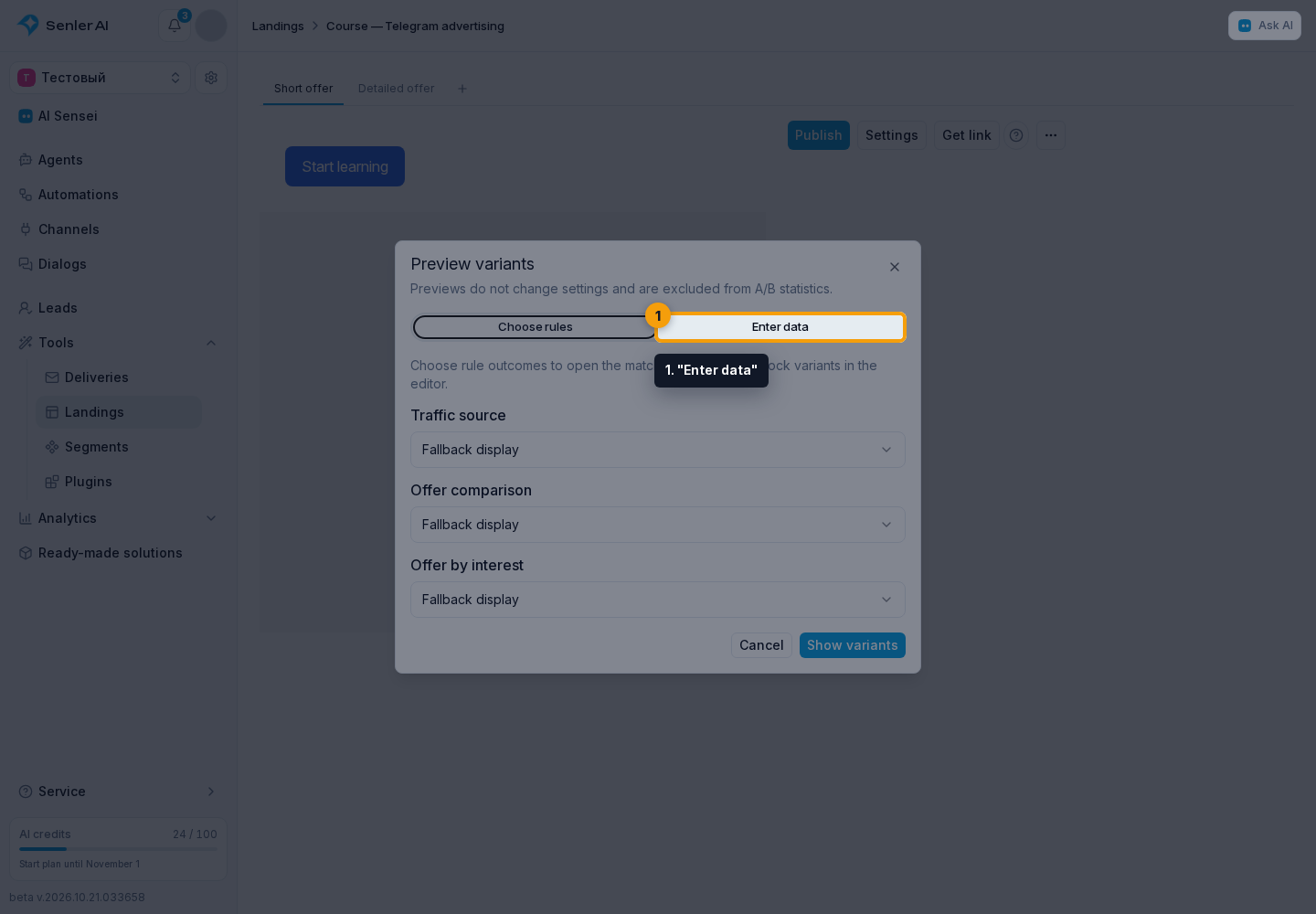The width and height of the screenshot is (1316, 914).
Task: Collapse the Tools section chevron
Action: (x=211, y=343)
